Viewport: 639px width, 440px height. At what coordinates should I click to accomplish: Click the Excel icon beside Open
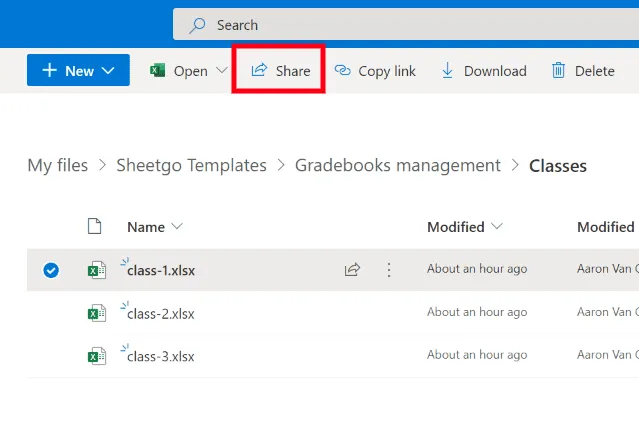pos(157,71)
